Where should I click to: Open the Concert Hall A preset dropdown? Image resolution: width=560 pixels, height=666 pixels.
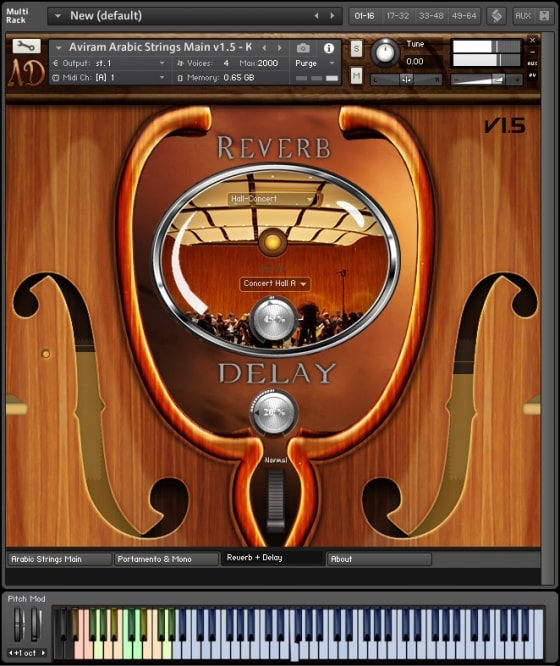[274, 283]
